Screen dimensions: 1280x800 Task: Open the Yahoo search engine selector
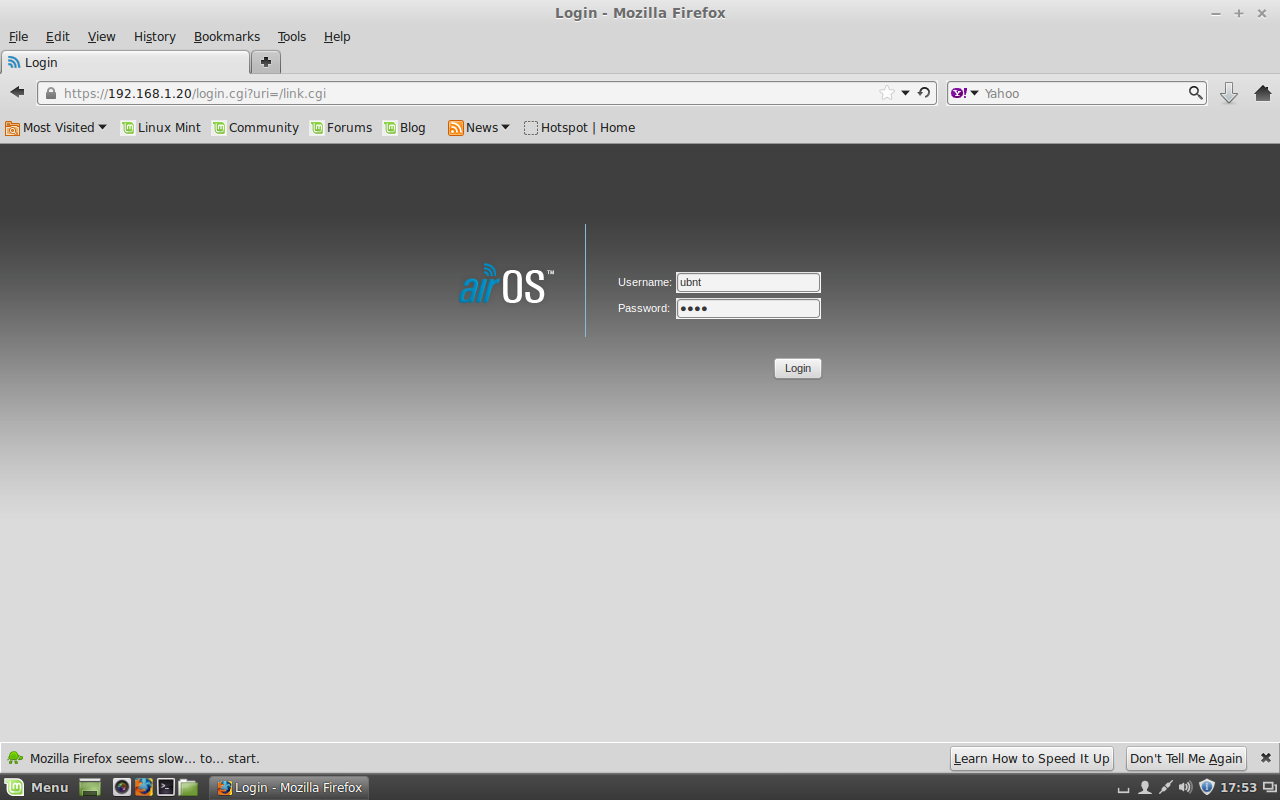click(965, 93)
